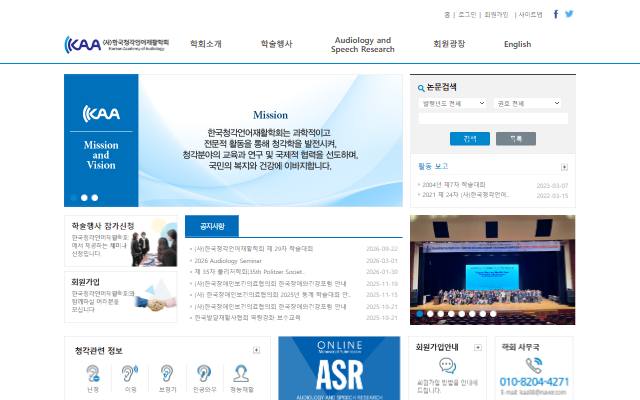Screen dimensions: 640x400
Task: Click the magnifier icon beside 논문검색
Action: [x=421, y=88]
